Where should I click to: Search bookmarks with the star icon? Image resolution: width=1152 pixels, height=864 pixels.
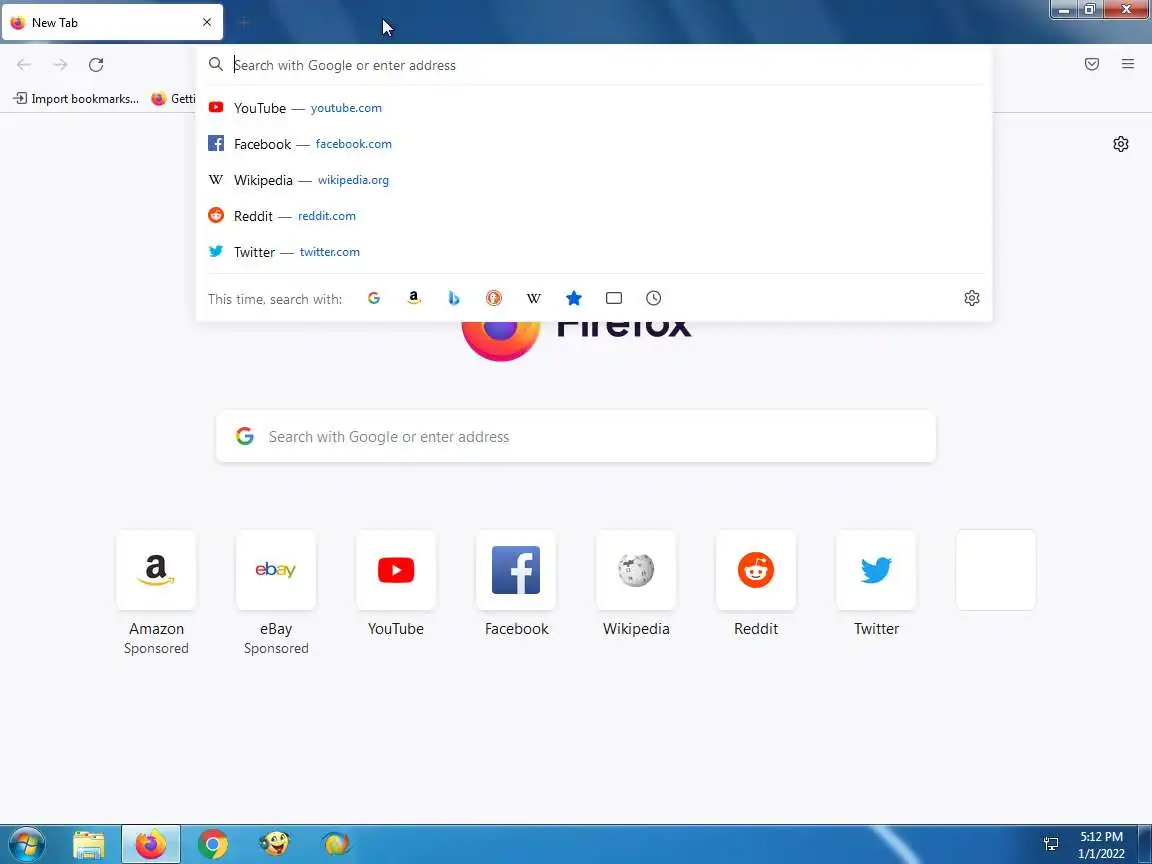click(x=574, y=298)
